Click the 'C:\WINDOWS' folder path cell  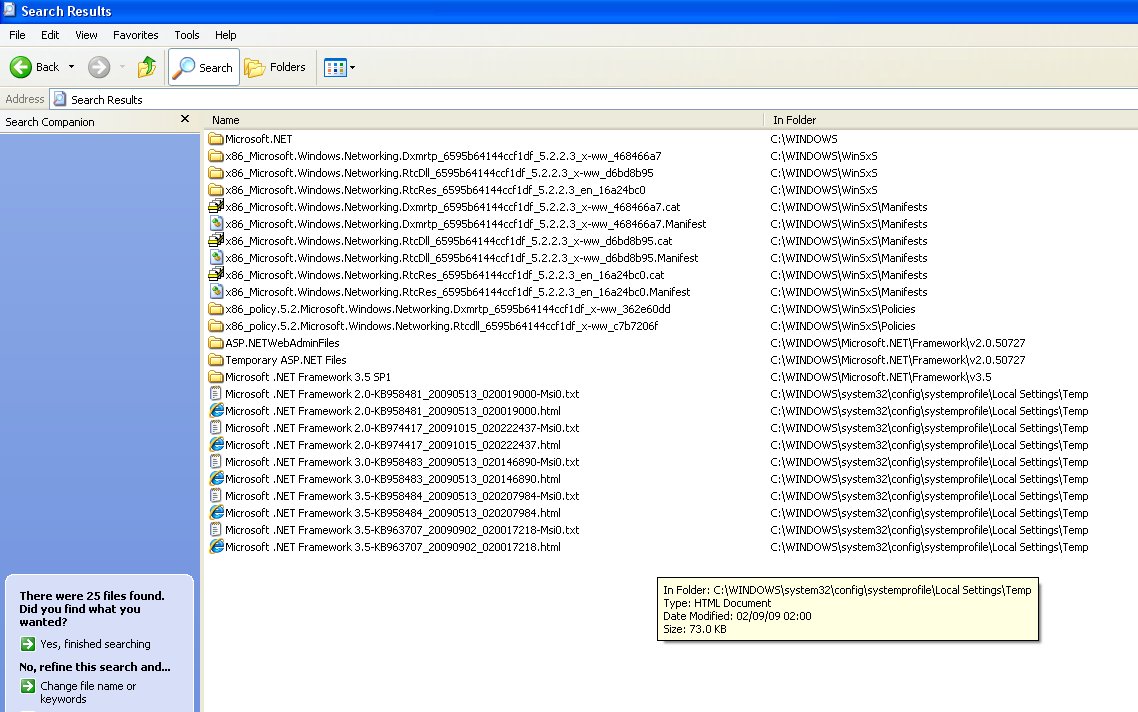point(804,139)
